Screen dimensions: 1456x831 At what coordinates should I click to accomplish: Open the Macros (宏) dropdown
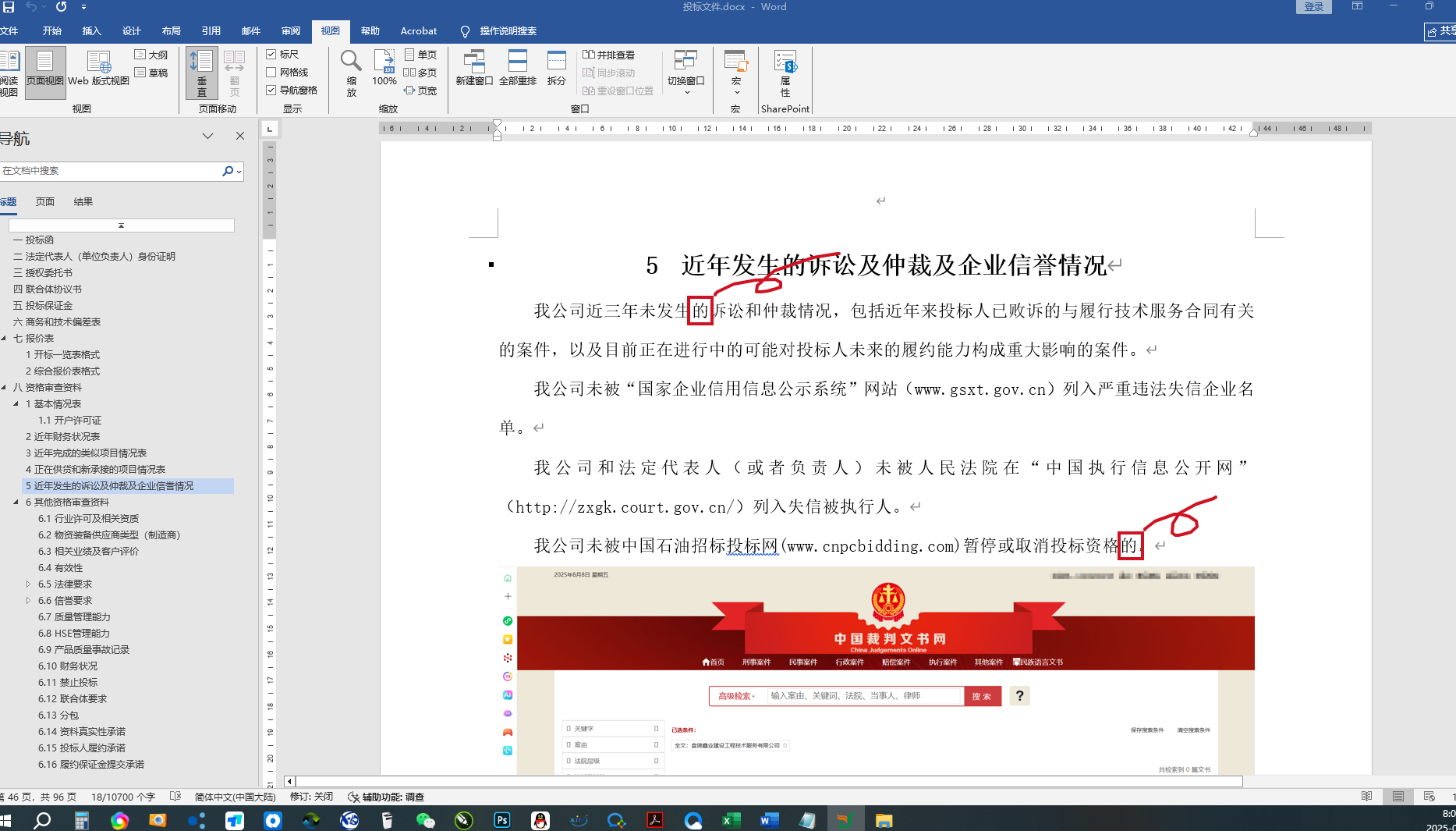735,73
